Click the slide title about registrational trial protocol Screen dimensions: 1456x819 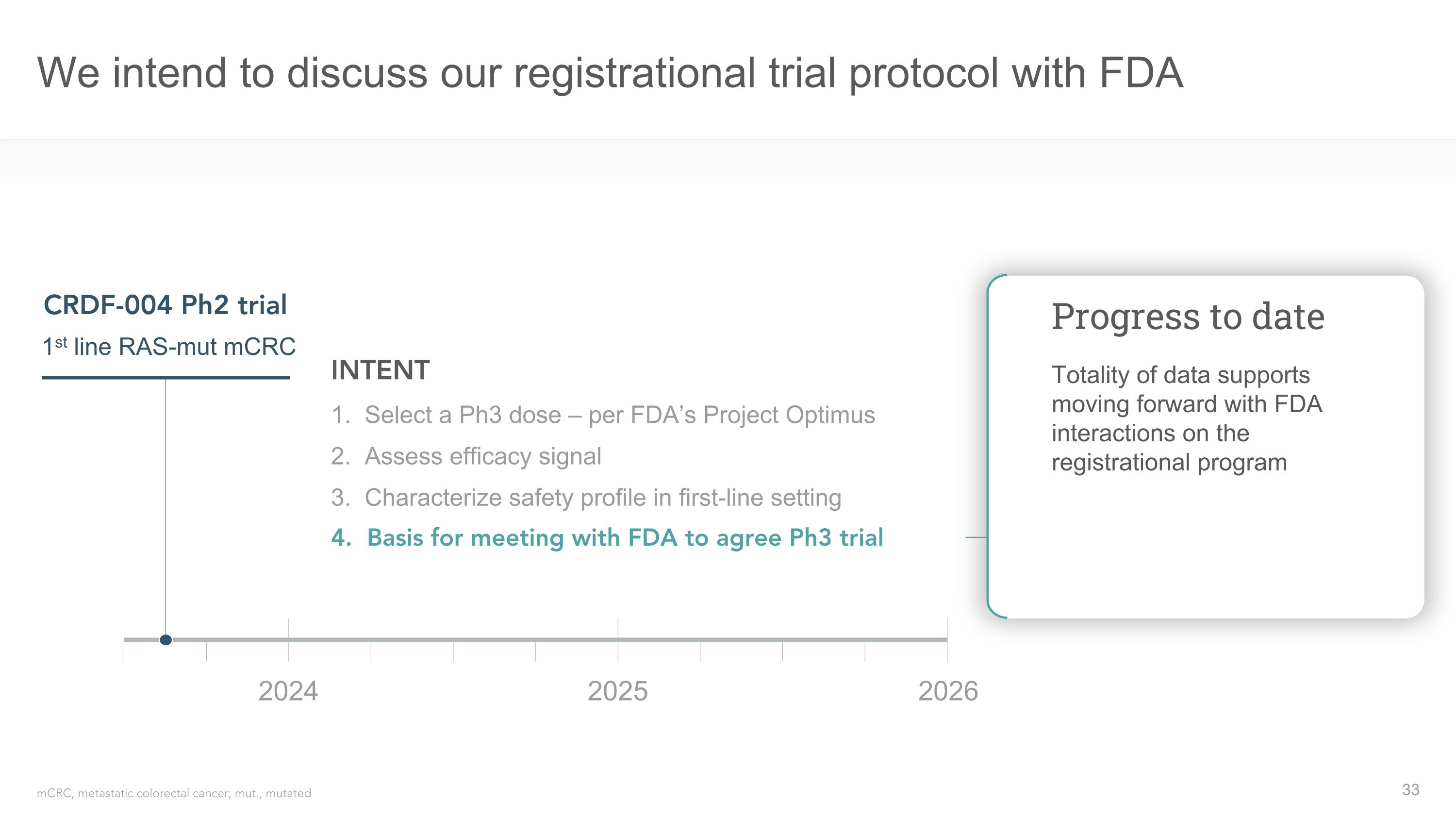pyautogui.click(x=609, y=73)
